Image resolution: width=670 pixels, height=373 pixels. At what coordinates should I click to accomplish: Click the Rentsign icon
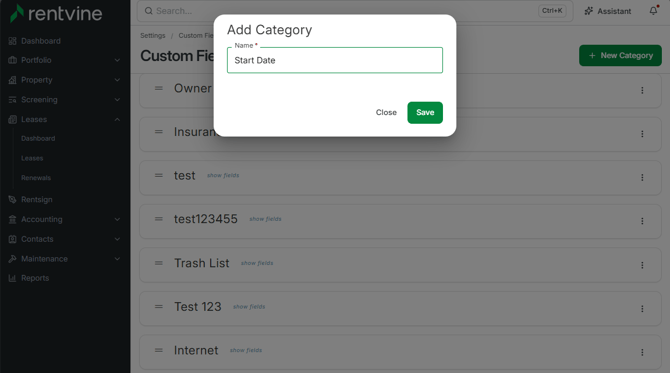click(12, 200)
